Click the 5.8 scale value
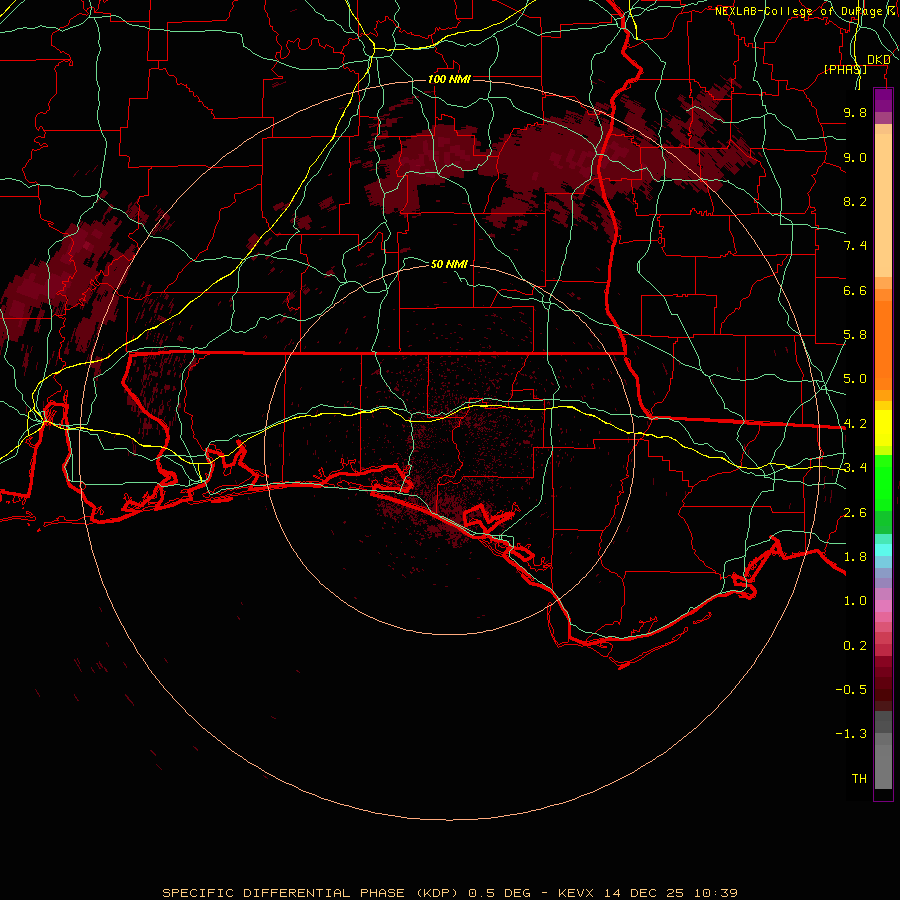This screenshot has width=900, height=900. coord(855,335)
